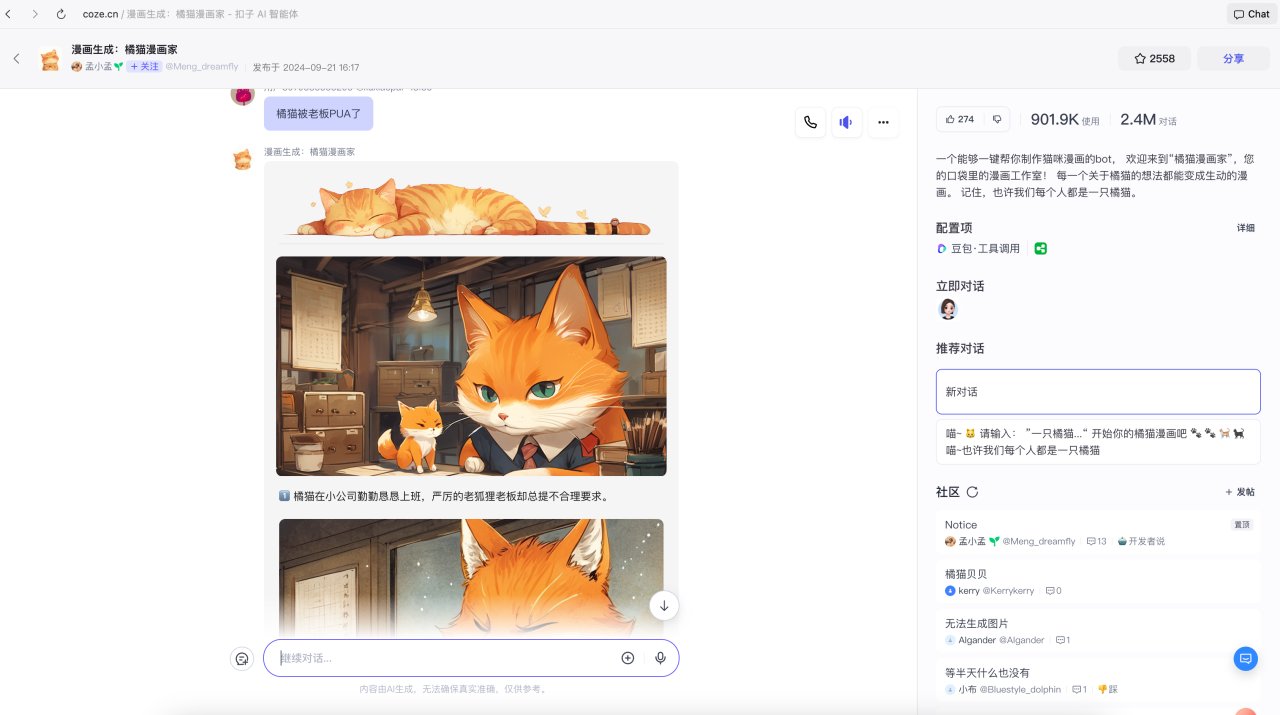
Task: Click the scroll-to-bottom arrow button
Action: point(664,606)
